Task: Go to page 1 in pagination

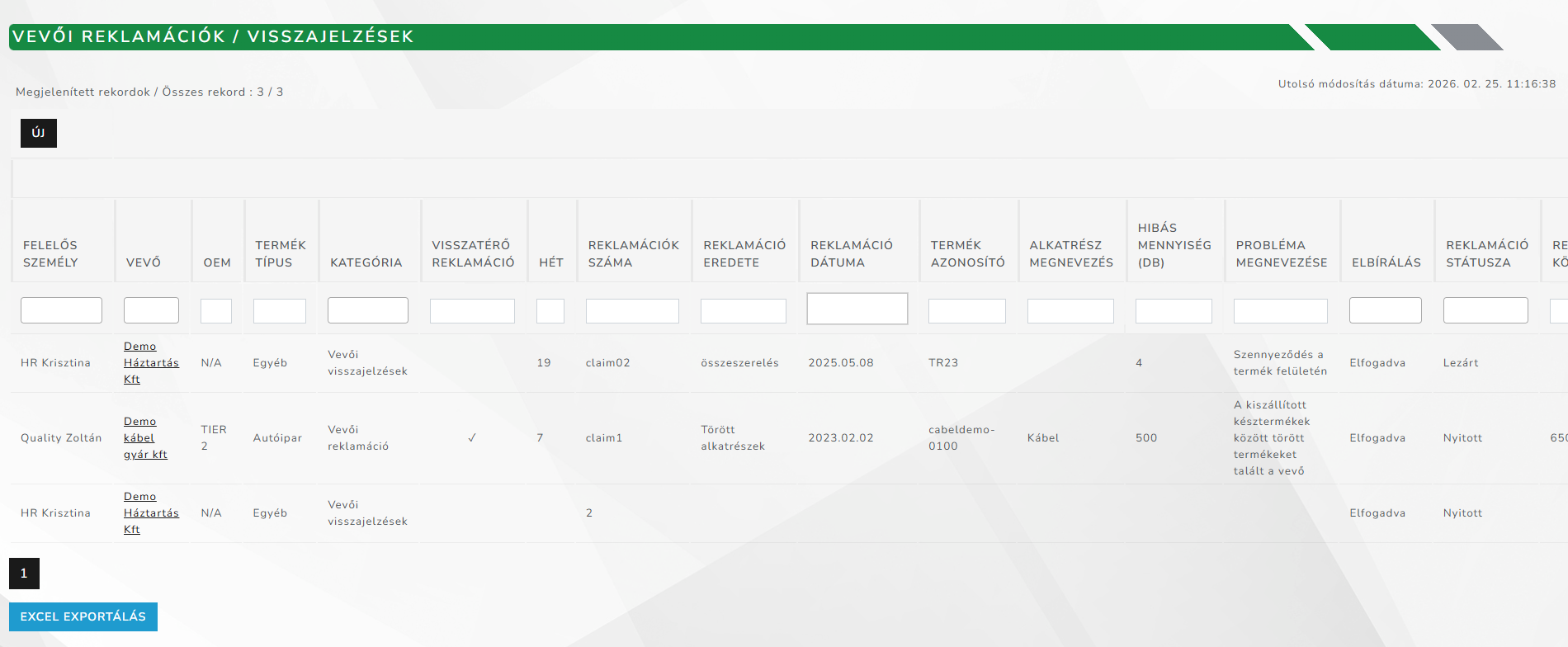Action: pyautogui.click(x=24, y=574)
